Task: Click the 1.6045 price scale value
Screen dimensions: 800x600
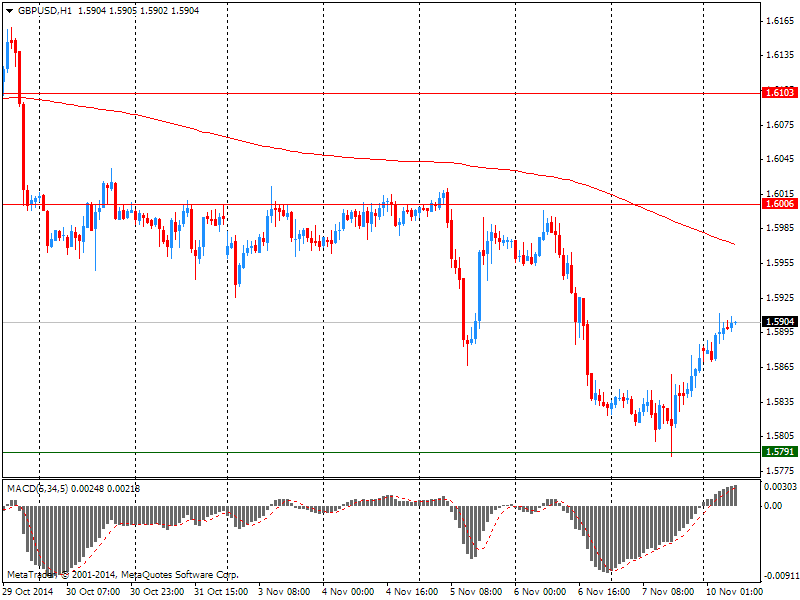Action: point(780,159)
